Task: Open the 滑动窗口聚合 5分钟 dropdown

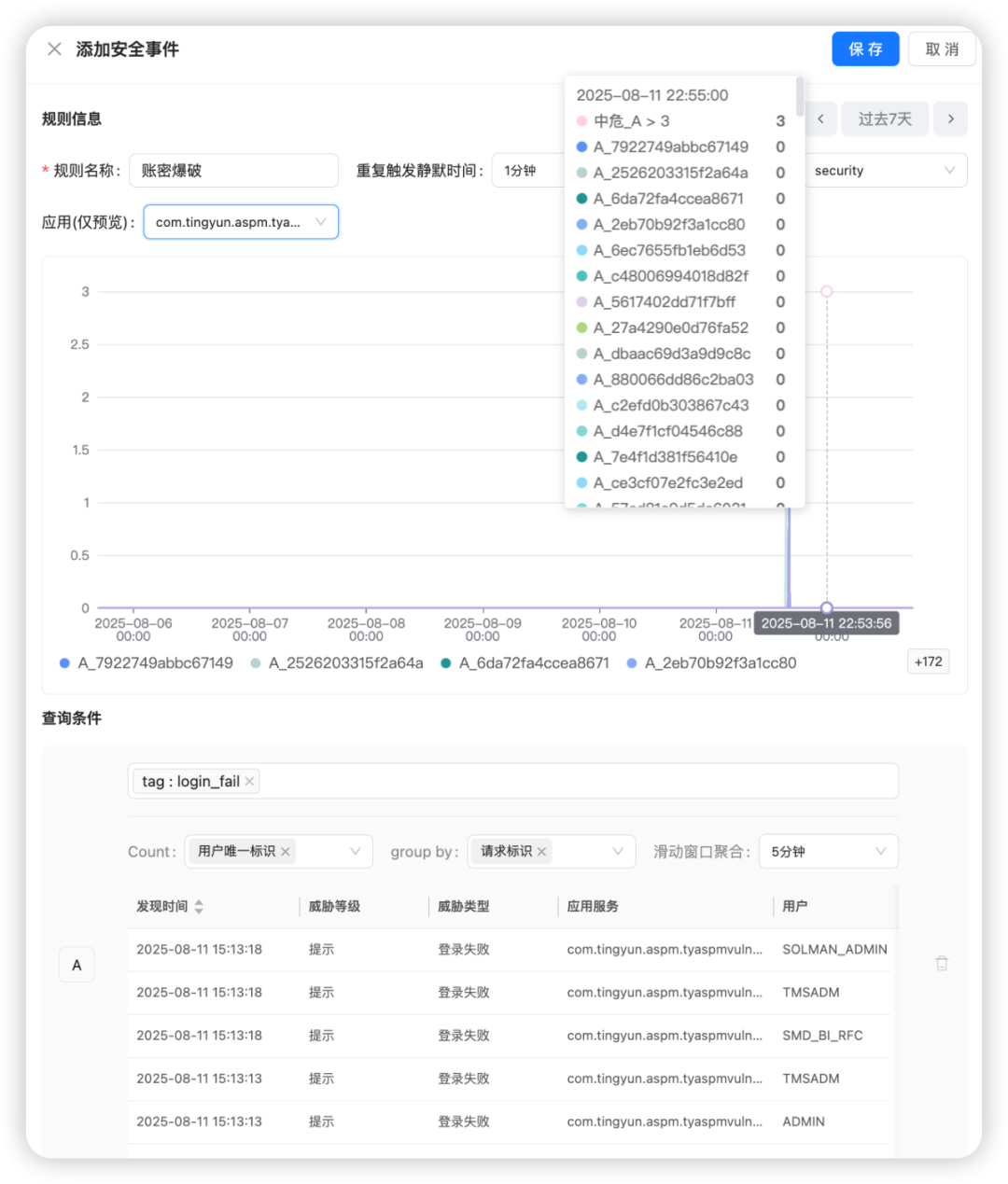Action: tap(828, 852)
